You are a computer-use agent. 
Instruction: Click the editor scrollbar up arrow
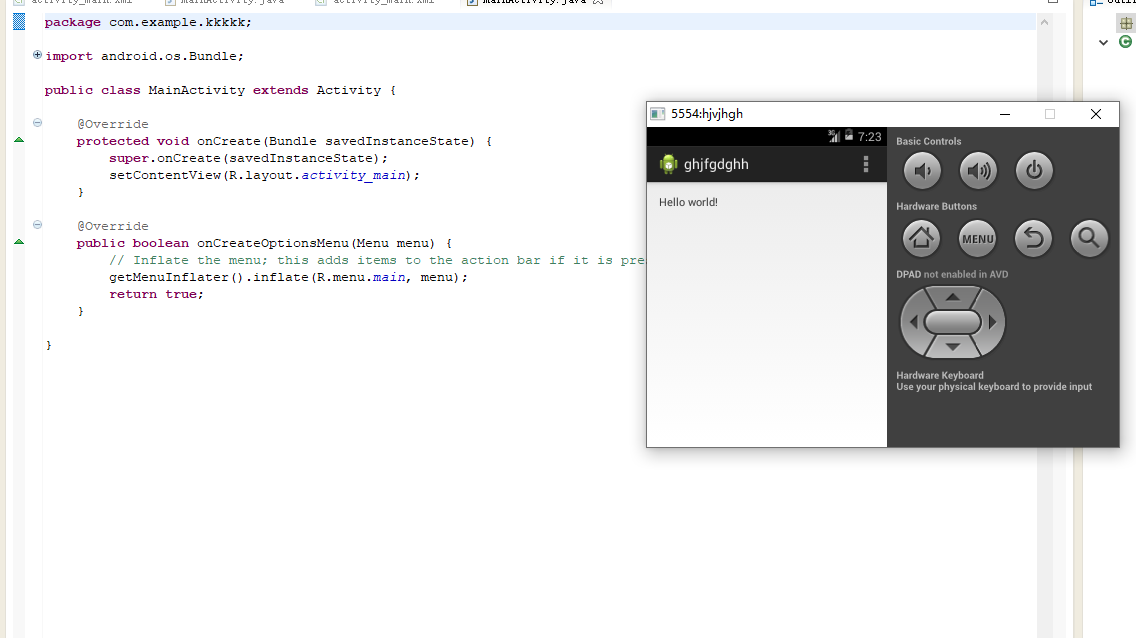(1044, 22)
